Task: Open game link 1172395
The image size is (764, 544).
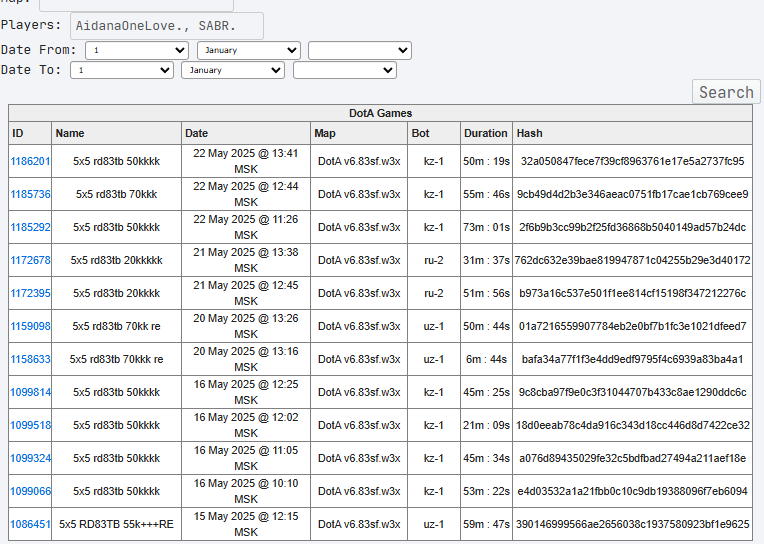Action: pos(30,293)
